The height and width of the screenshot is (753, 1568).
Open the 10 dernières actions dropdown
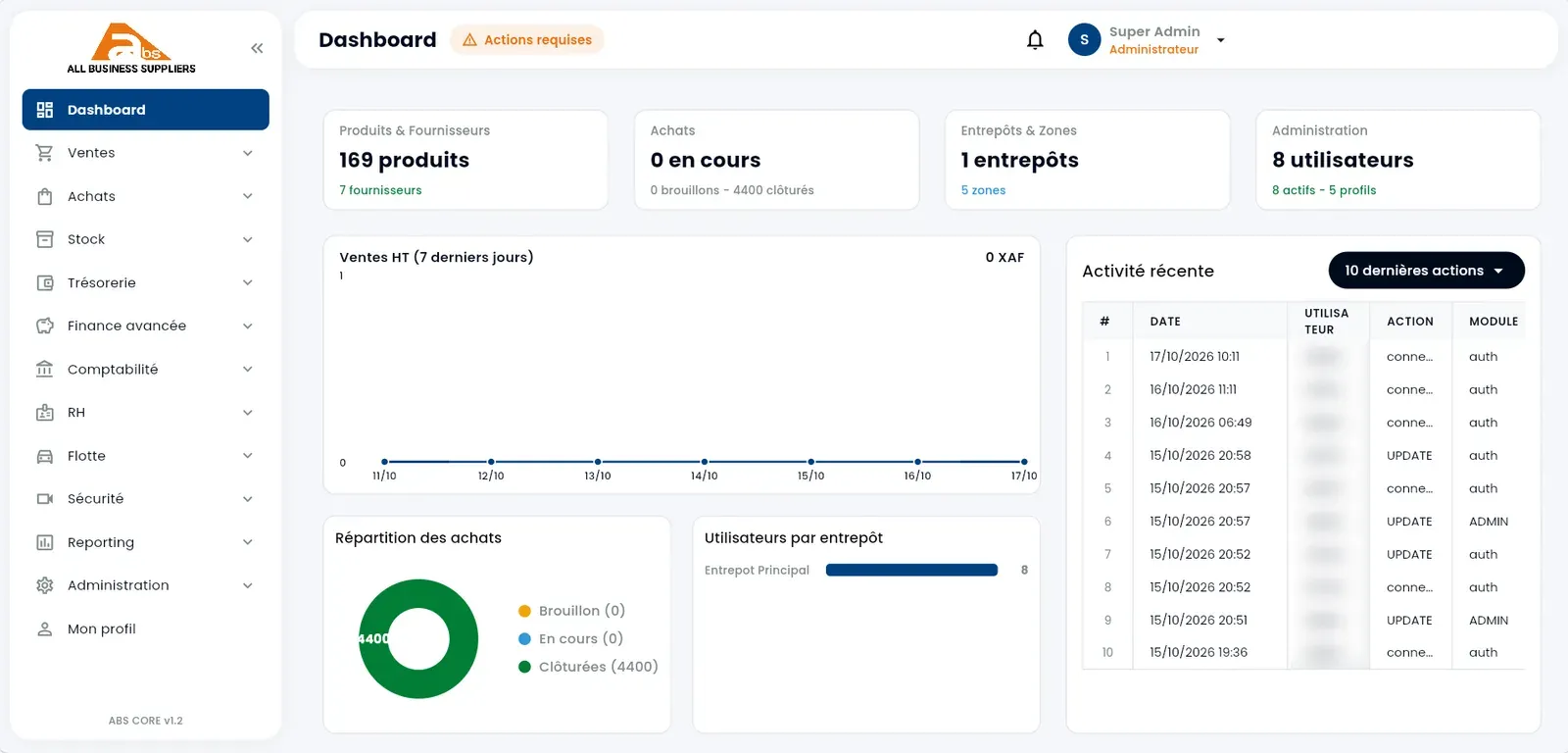[1426, 271]
